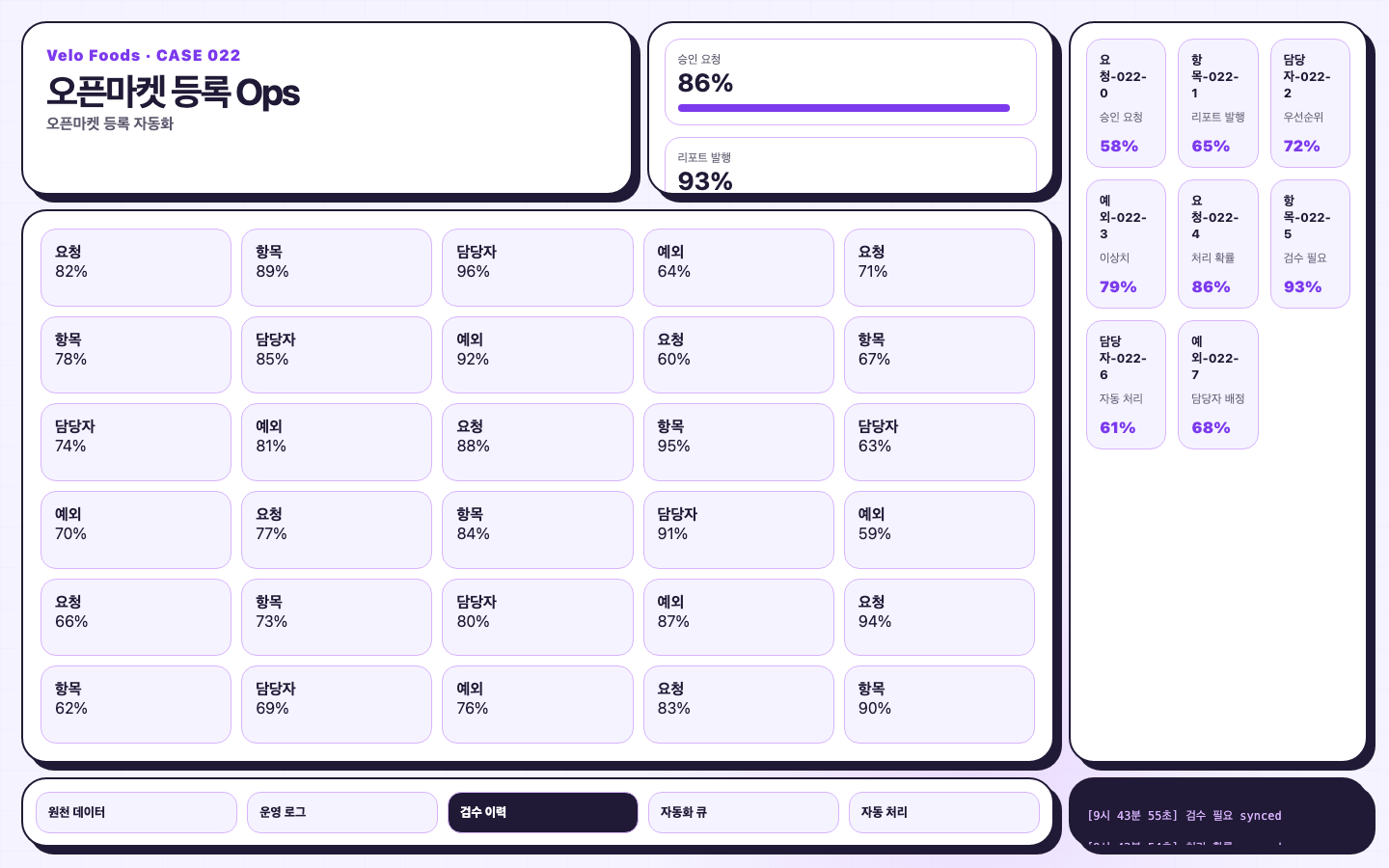
Task: Open card 요청-022-0 승인 요청 58%
Action: (1126, 103)
